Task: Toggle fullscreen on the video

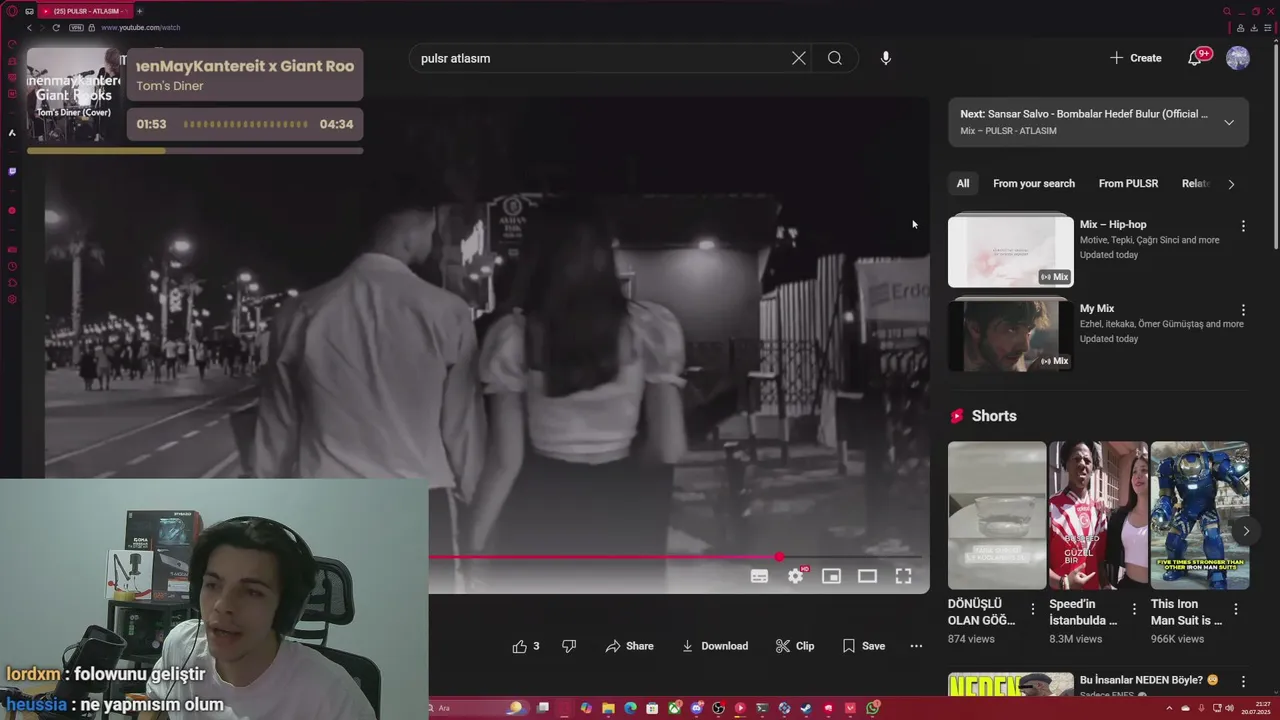Action: pos(903,576)
